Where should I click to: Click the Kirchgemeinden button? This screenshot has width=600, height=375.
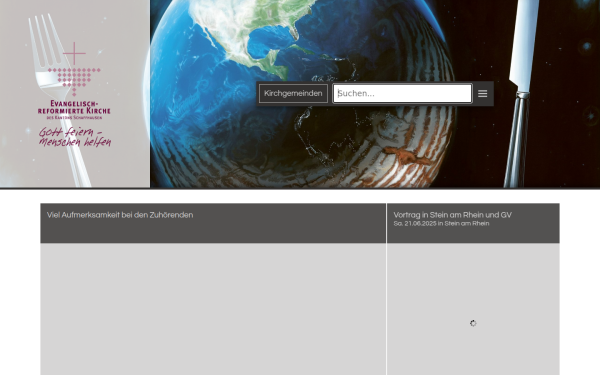(293, 94)
